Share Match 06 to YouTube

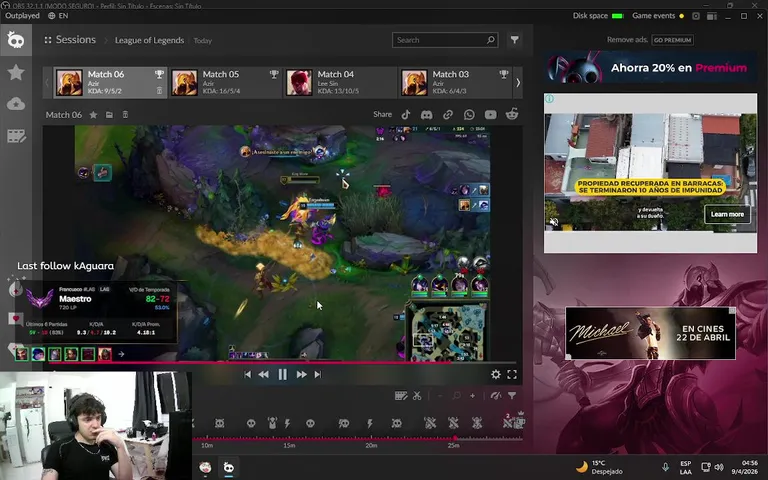[x=490, y=115]
